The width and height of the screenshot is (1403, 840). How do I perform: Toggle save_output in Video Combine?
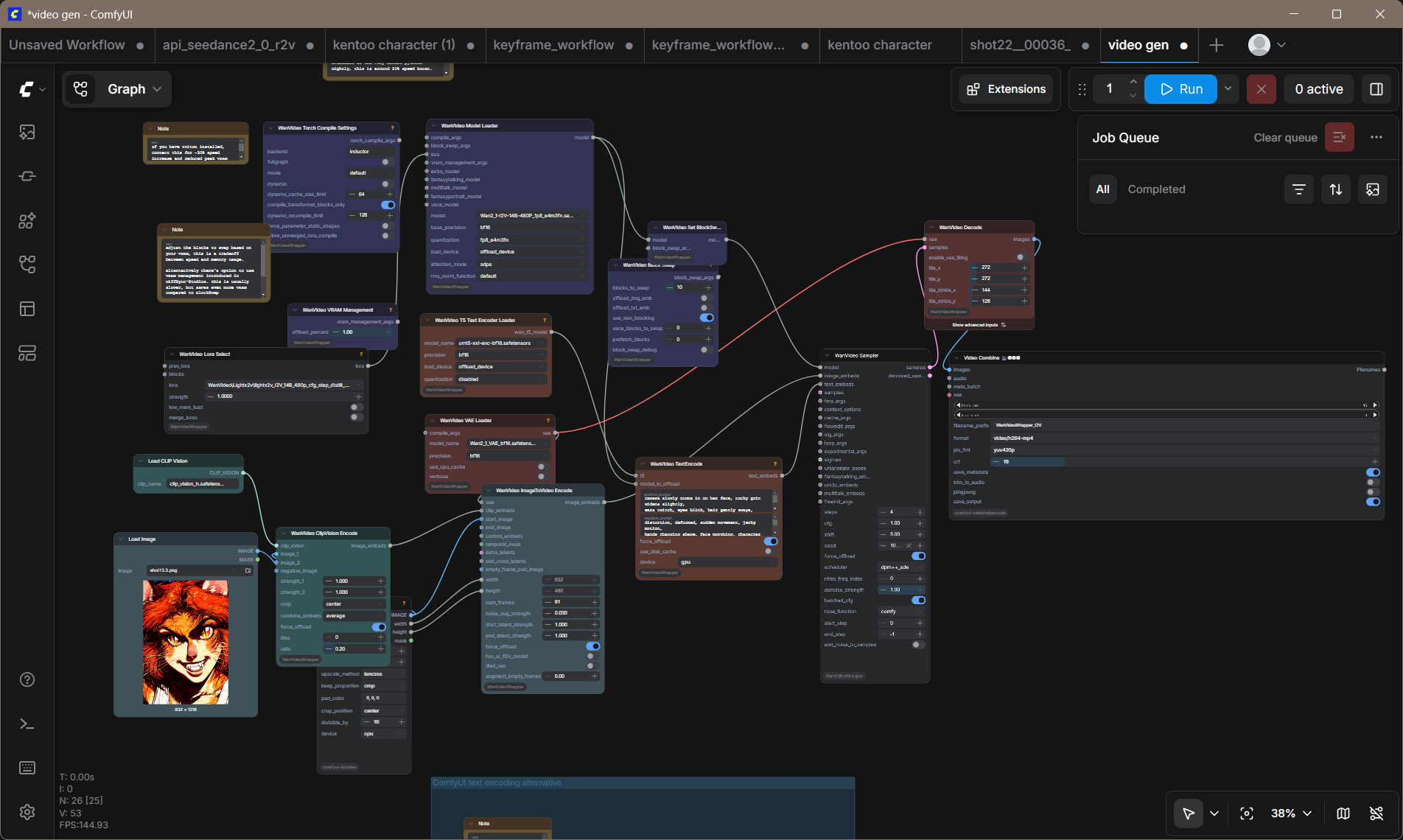pyautogui.click(x=1373, y=502)
